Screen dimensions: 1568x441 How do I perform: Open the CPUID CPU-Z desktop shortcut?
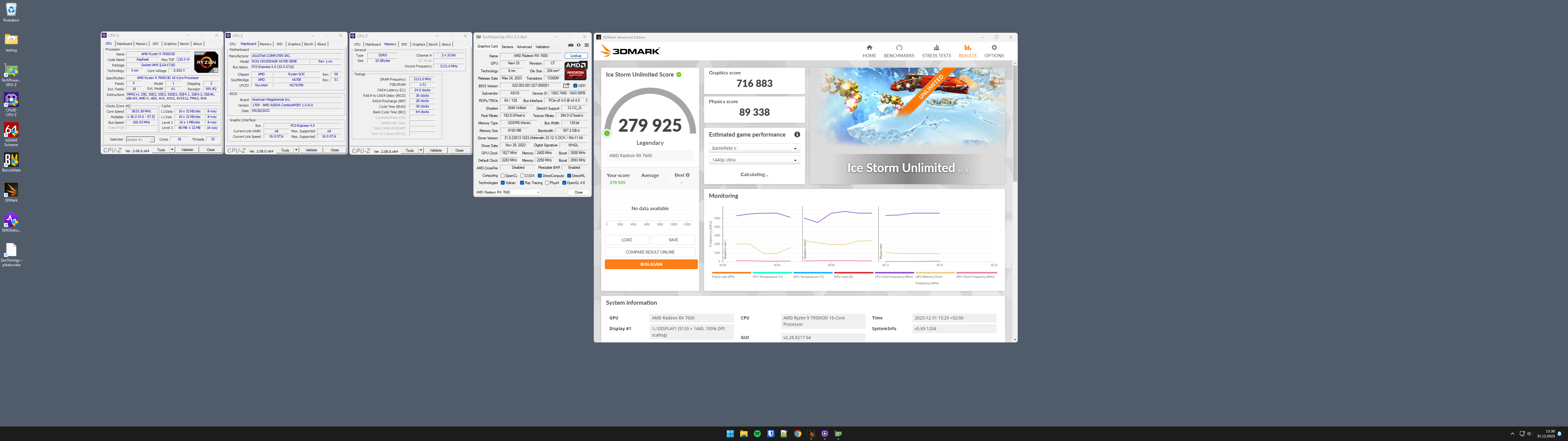(11, 105)
